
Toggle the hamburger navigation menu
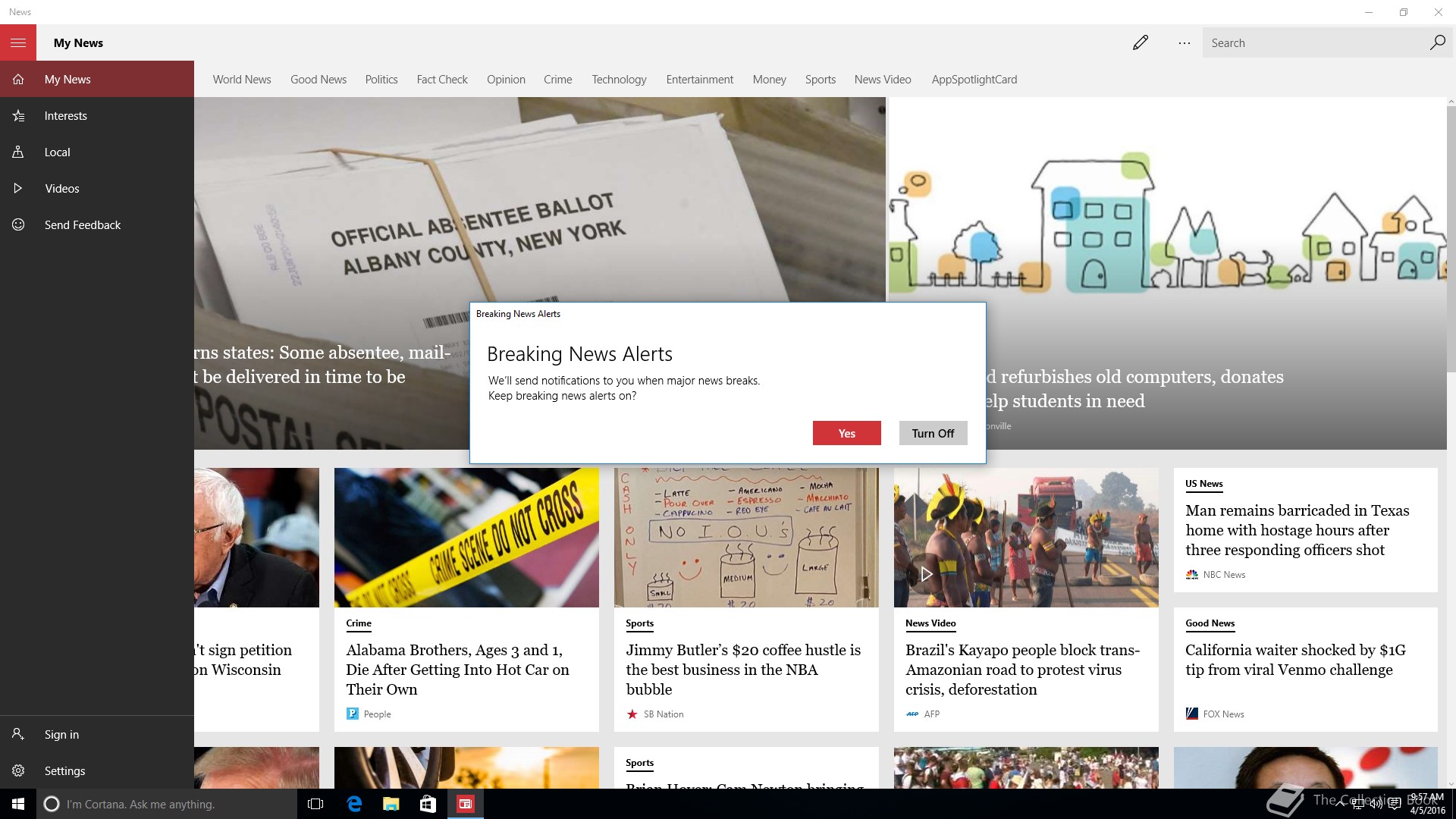(18, 42)
